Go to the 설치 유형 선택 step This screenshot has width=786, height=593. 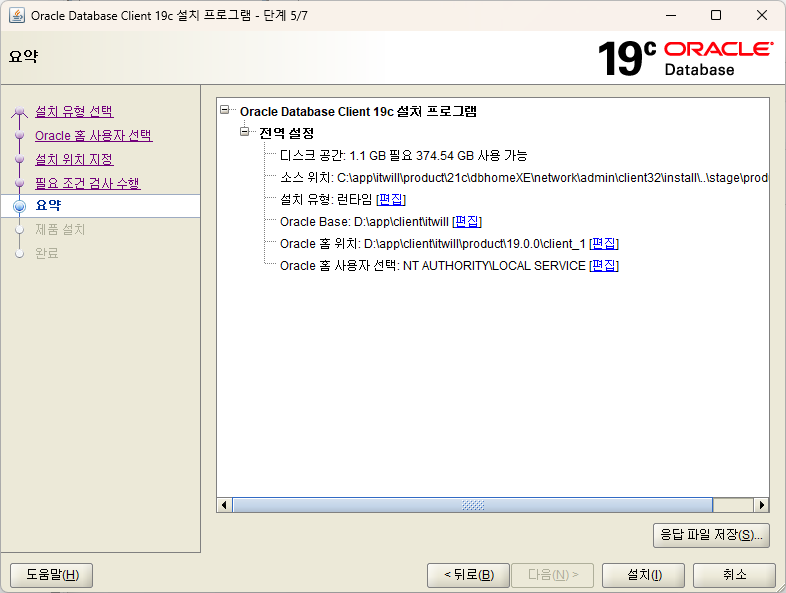[74, 111]
